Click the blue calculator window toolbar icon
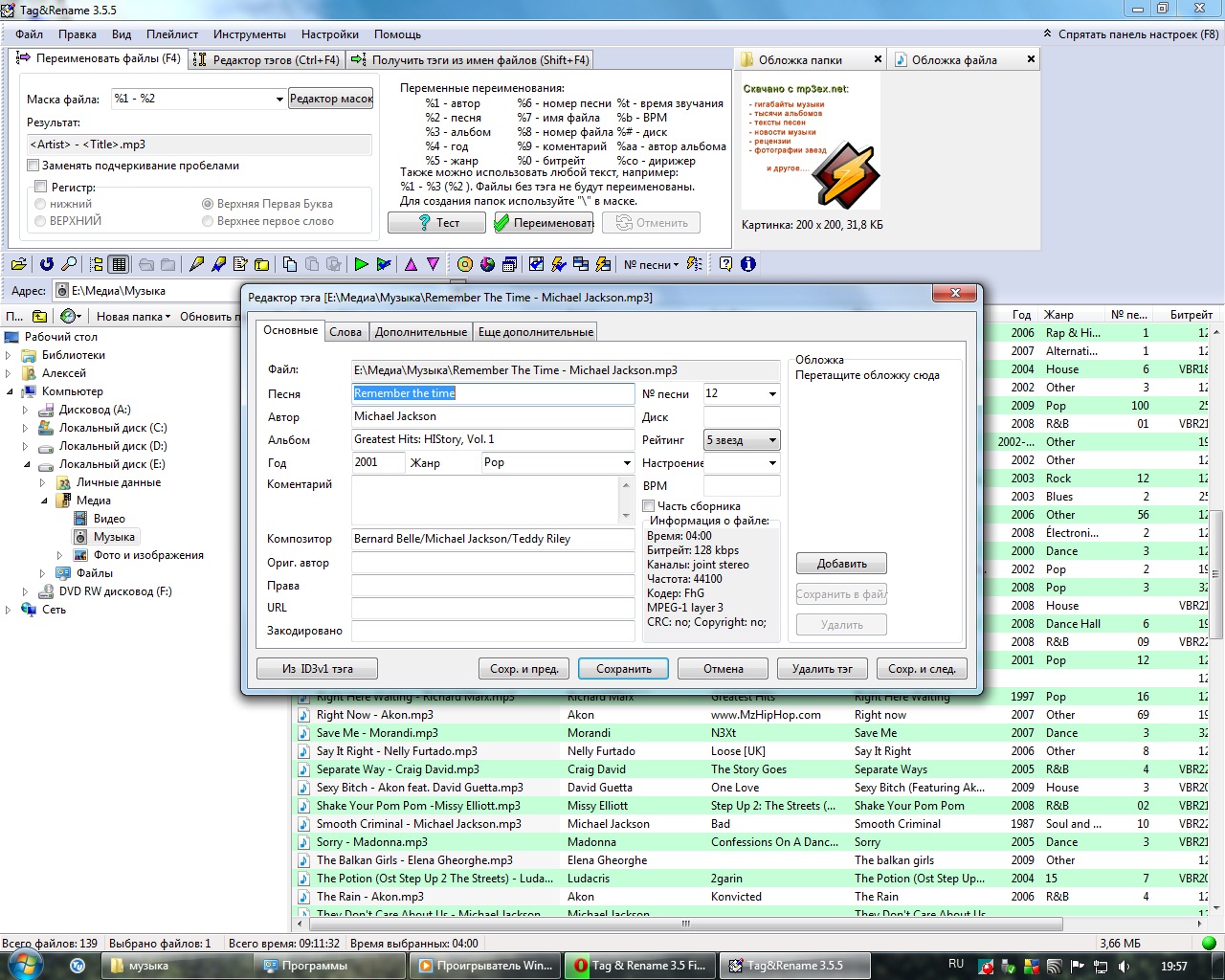Screen dimensions: 1225x980 (x=509, y=264)
